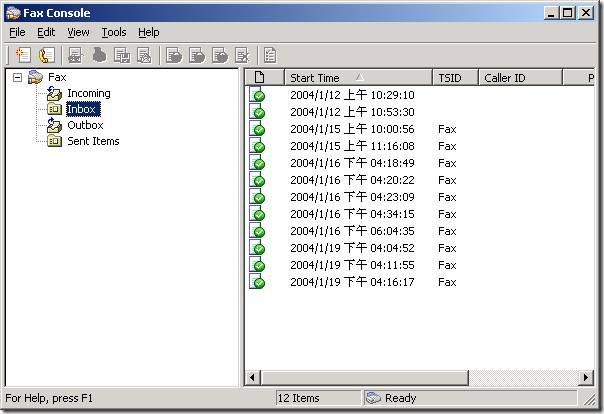Open the Help menu
This screenshot has width=604, height=414.
click(149, 32)
